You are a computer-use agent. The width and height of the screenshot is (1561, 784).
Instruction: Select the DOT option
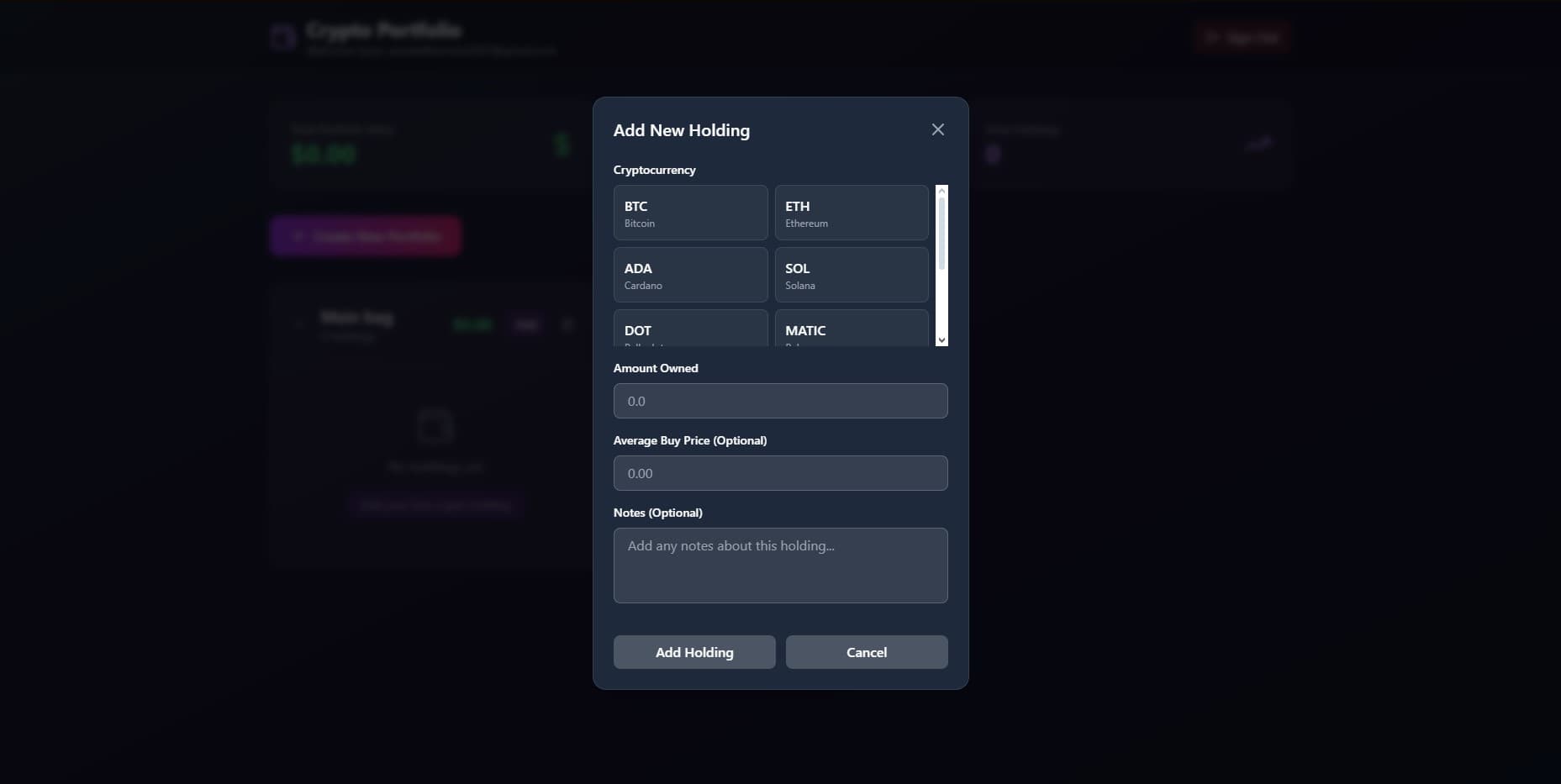click(x=690, y=330)
